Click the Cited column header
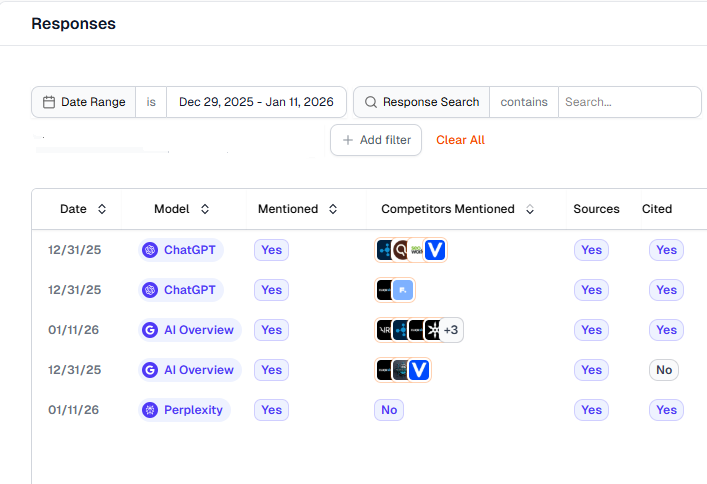Viewport: 707px width, 484px height. [657, 209]
